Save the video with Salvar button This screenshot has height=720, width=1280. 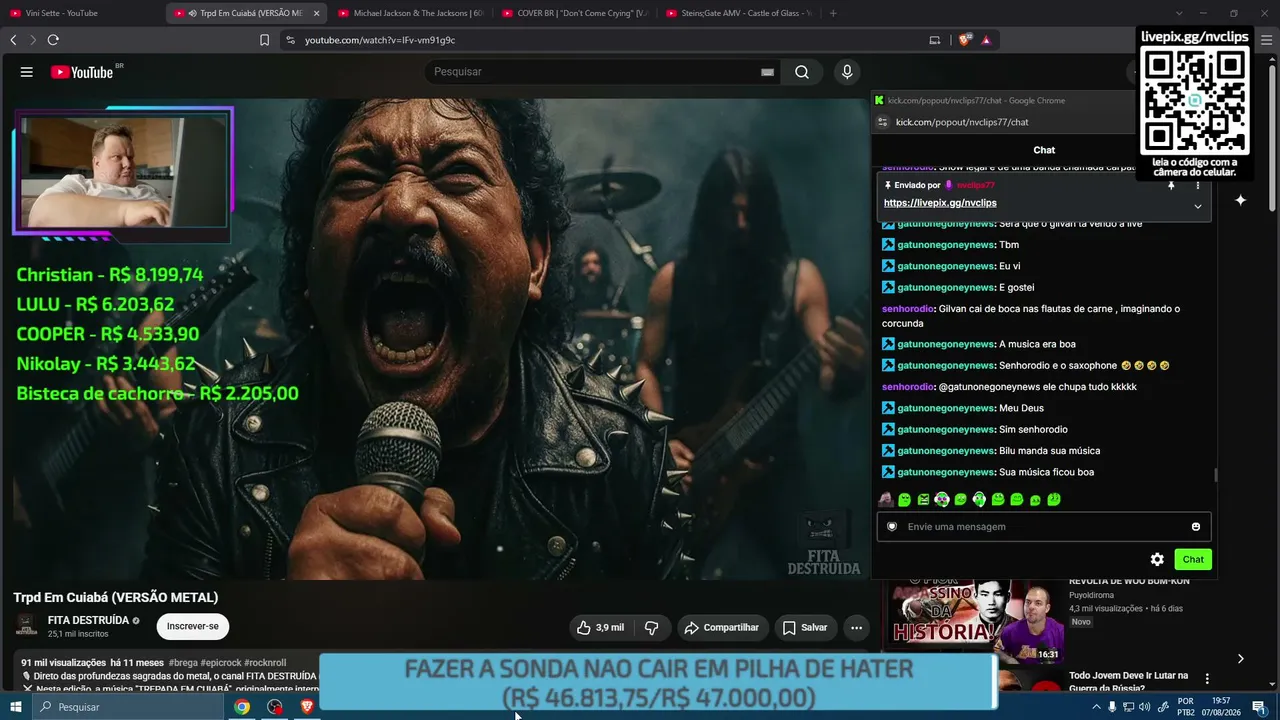click(x=805, y=627)
